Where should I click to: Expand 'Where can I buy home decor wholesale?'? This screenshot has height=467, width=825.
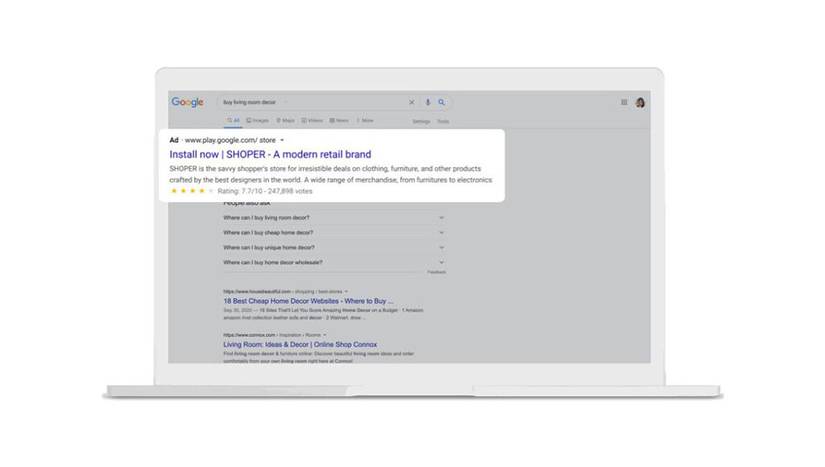pos(334,262)
